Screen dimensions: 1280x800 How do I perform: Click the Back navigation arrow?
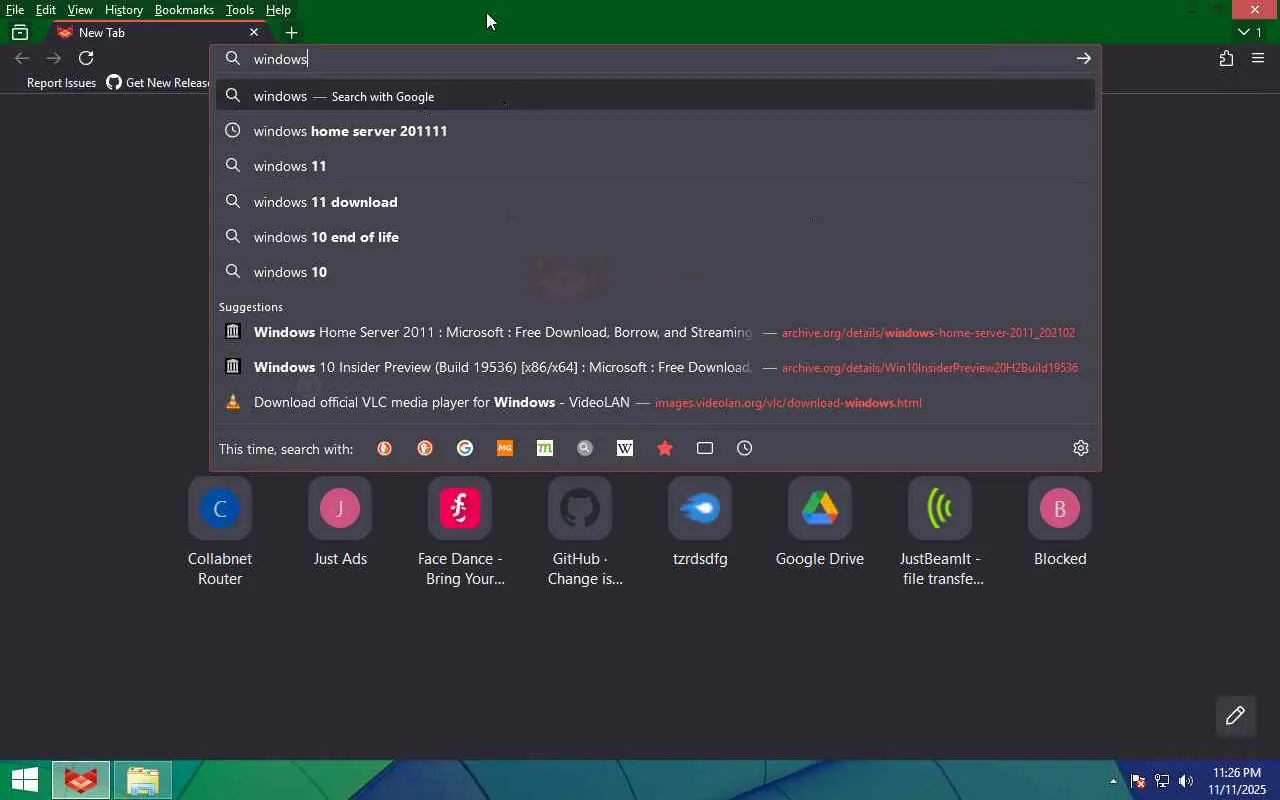coord(22,58)
